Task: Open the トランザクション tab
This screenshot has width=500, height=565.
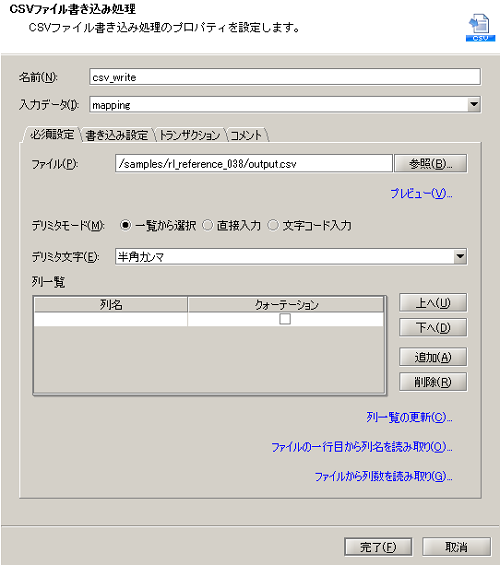Action: click(189, 135)
